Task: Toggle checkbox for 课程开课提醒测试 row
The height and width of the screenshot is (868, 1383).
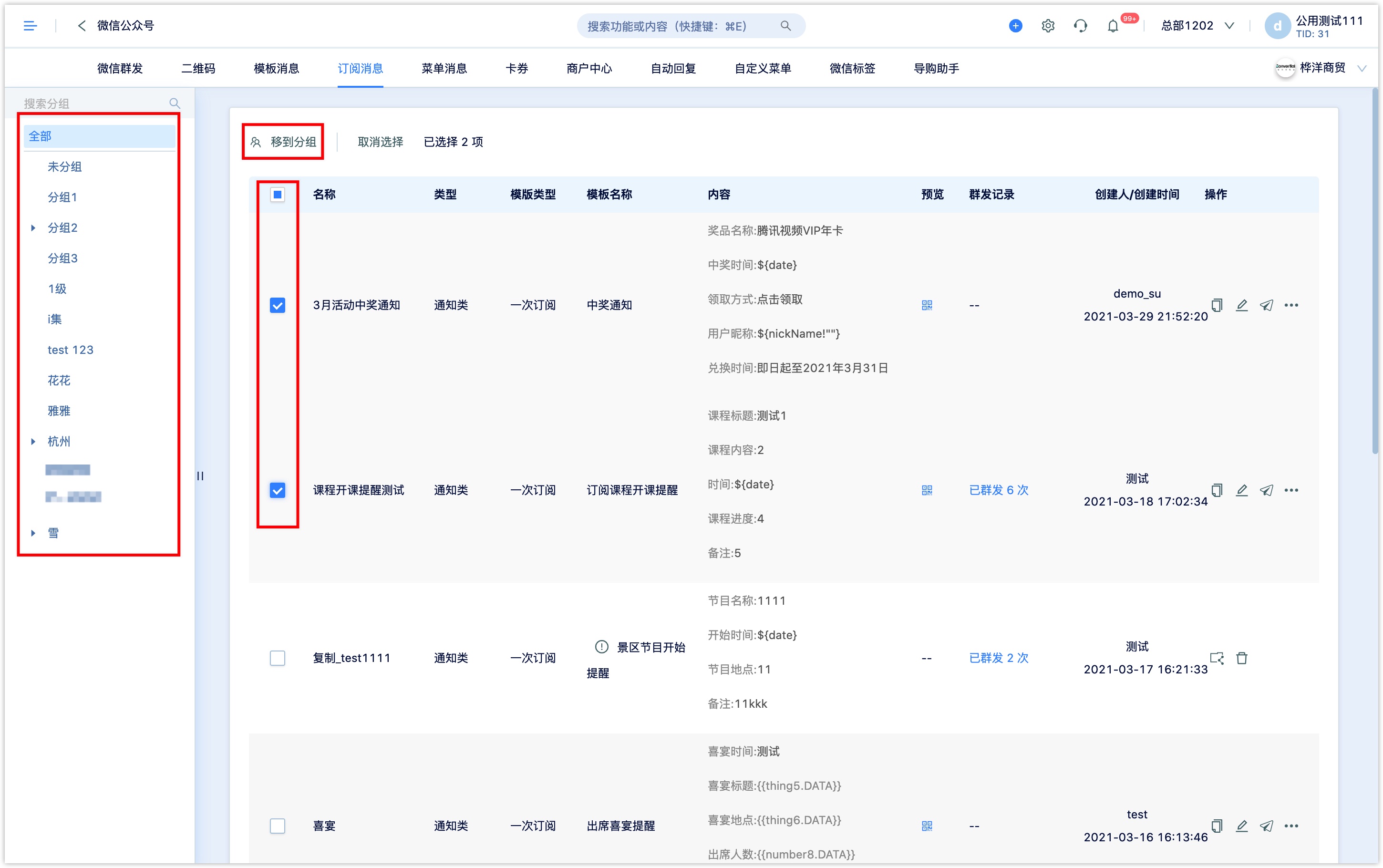Action: point(277,489)
